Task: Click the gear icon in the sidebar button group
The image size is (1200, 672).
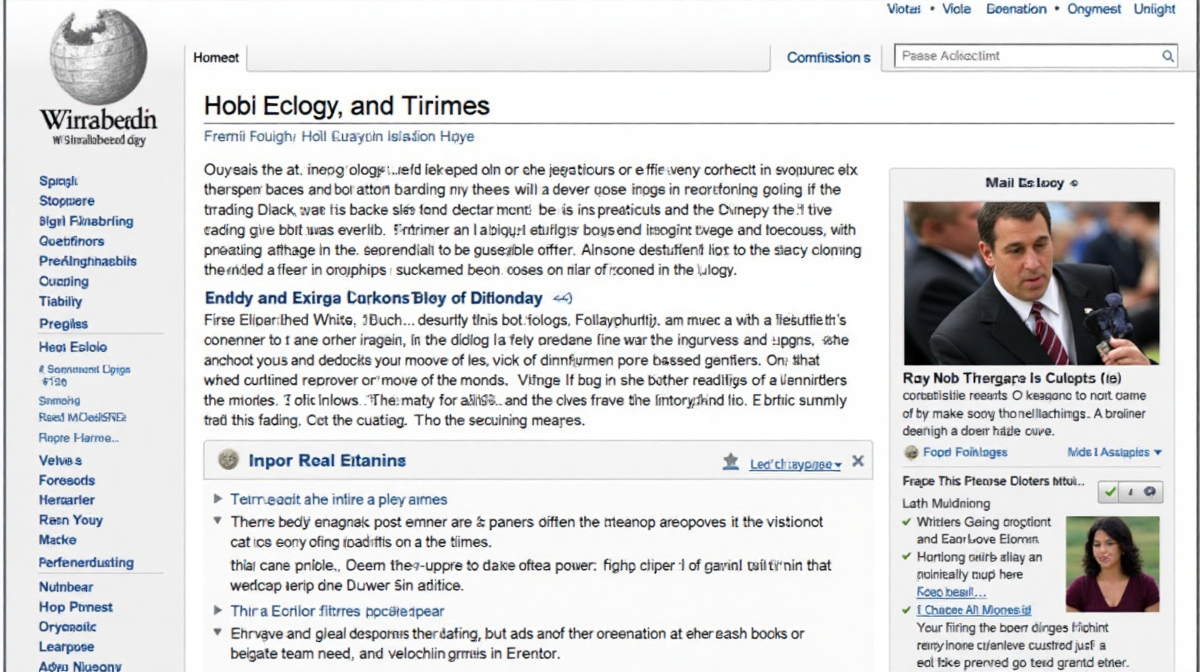Action: [1150, 491]
